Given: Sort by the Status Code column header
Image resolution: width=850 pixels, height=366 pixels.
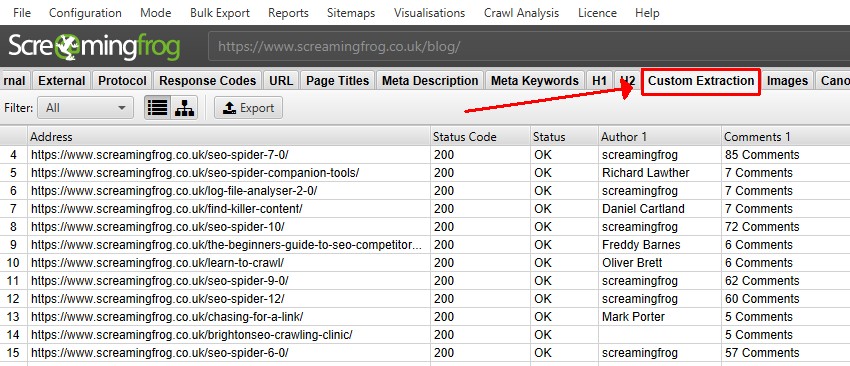Looking at the screenshot, I should (480, 137).
